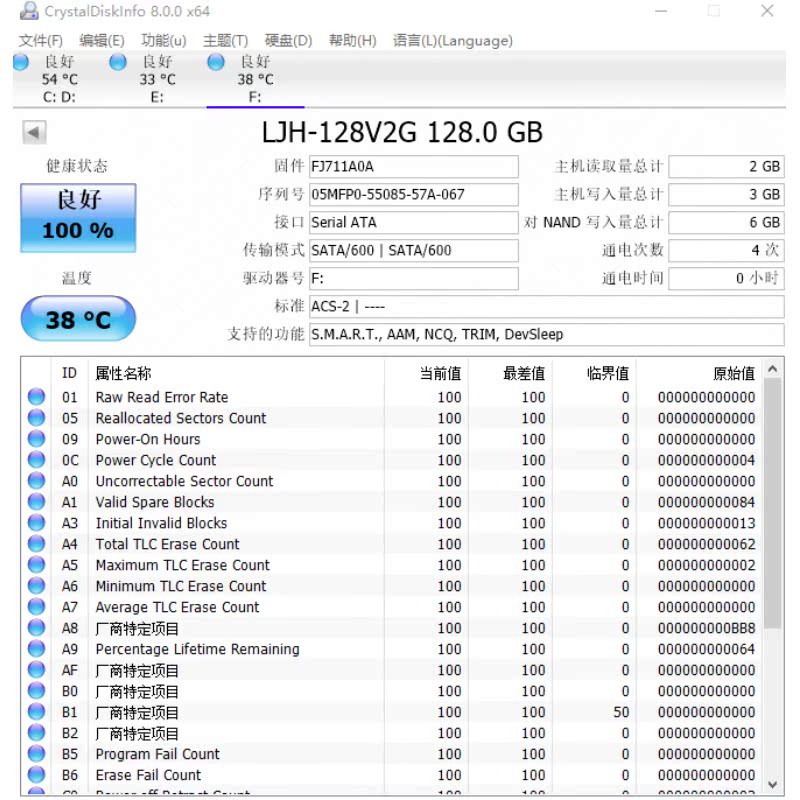This screenshot has height=800, width=800.
Task: Select the F: disk tab at 38 °C
Action: point(256,79)
